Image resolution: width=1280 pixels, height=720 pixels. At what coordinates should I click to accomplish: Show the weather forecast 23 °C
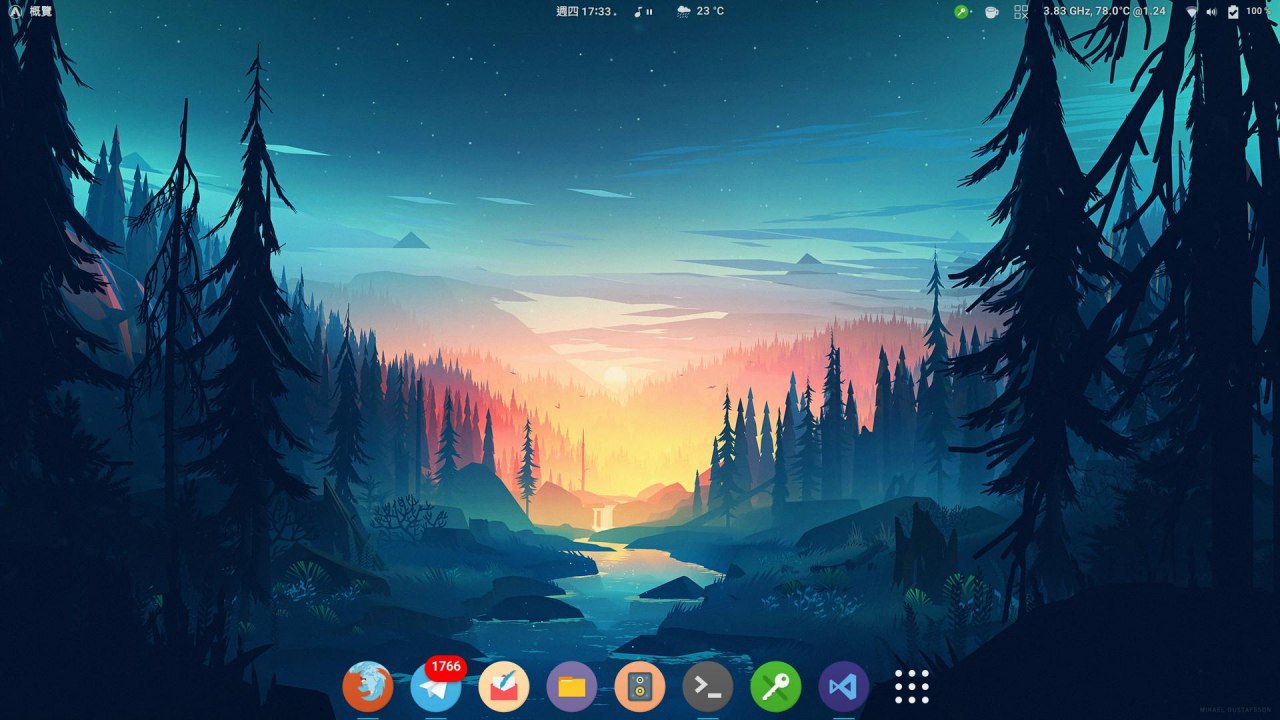(x=700, y=11)
